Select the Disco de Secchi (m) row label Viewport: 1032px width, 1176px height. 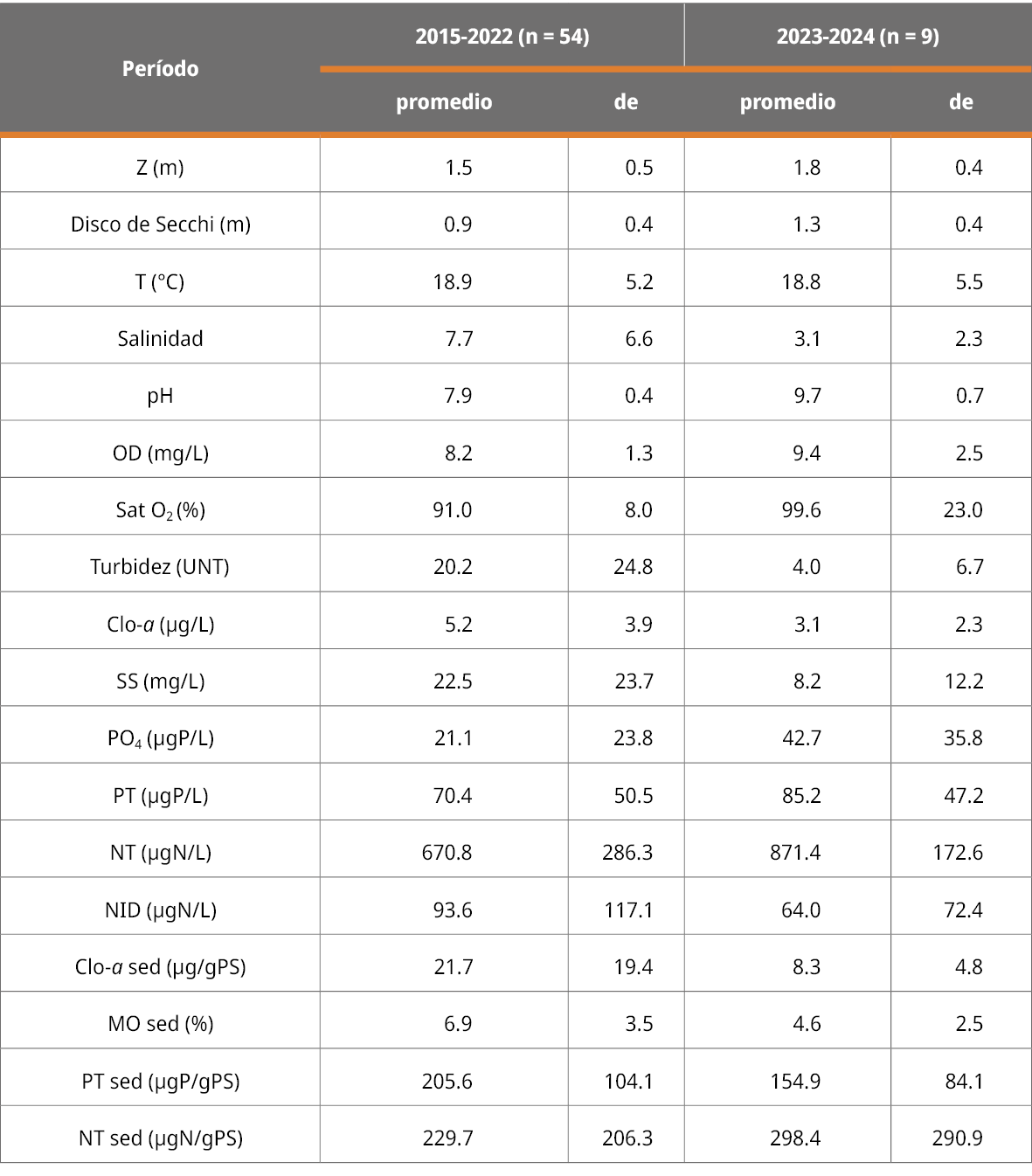point(160,225)
